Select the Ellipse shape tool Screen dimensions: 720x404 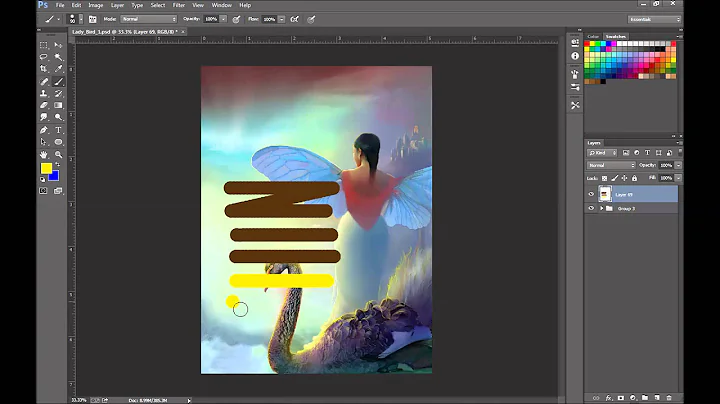point(58,142)
